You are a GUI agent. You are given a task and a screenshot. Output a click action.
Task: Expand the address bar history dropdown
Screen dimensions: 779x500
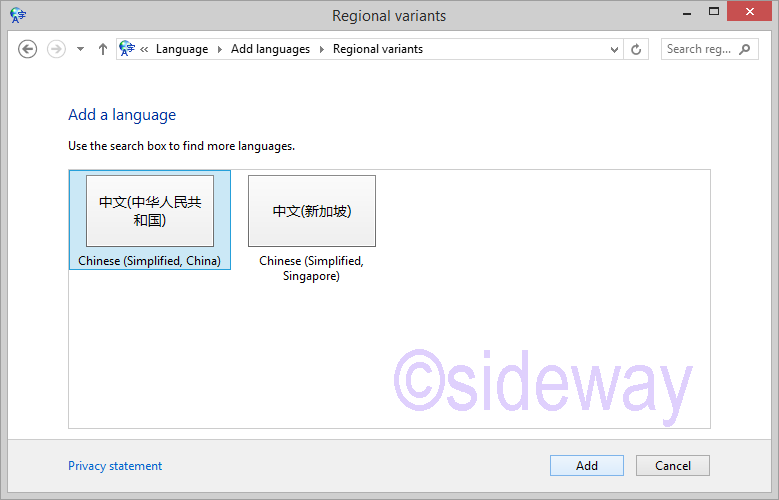click(x=614, y=49)
